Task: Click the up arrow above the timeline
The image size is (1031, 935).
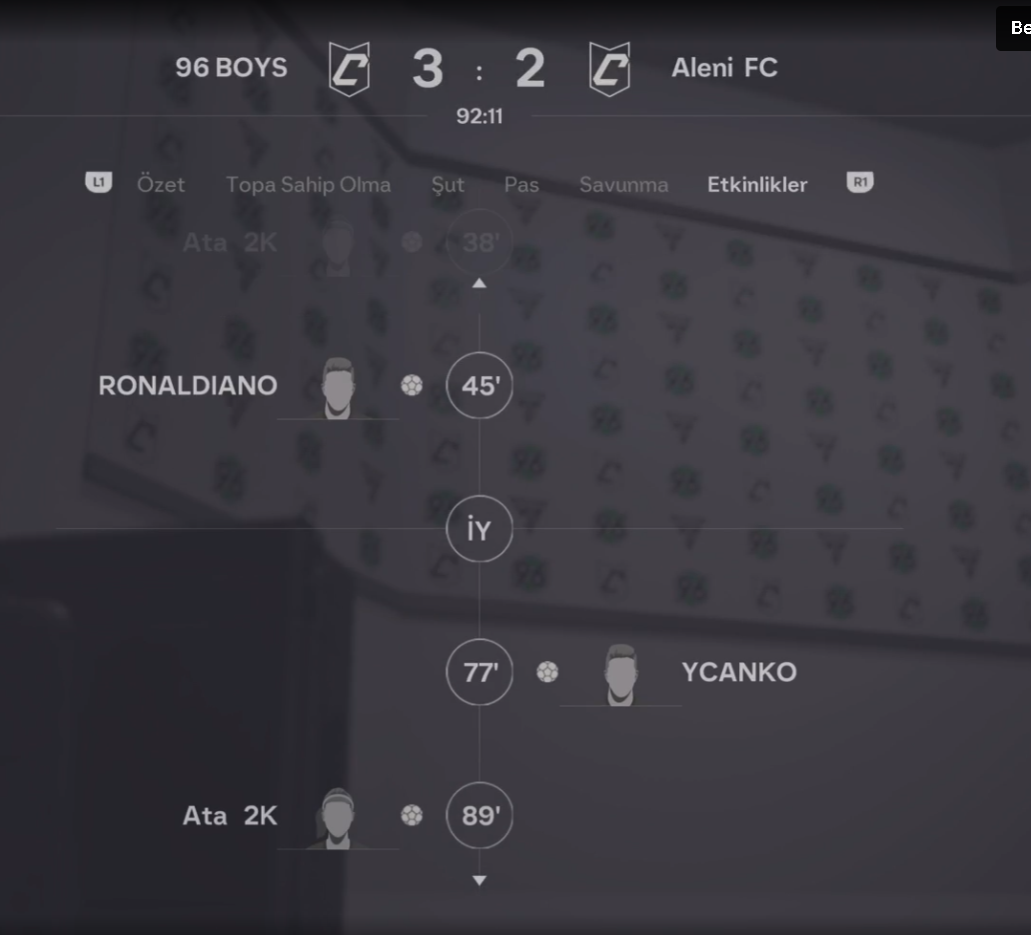Action: point(479,283)
